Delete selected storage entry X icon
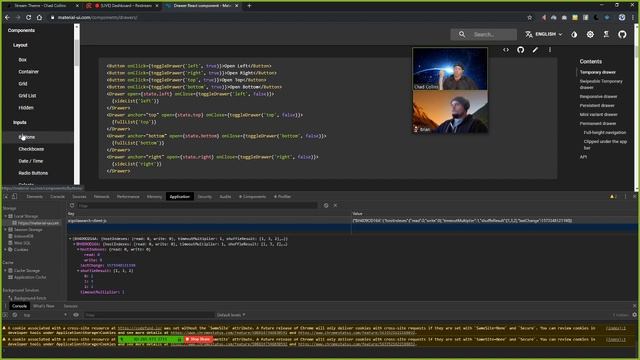This screenshot has width=640, height=360. tap(336, 206)
